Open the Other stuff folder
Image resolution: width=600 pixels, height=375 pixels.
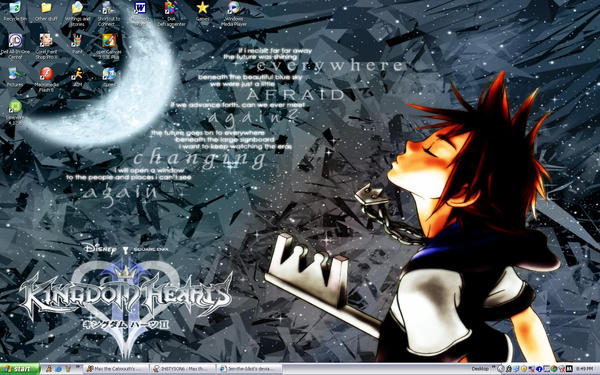click(46, 11)
